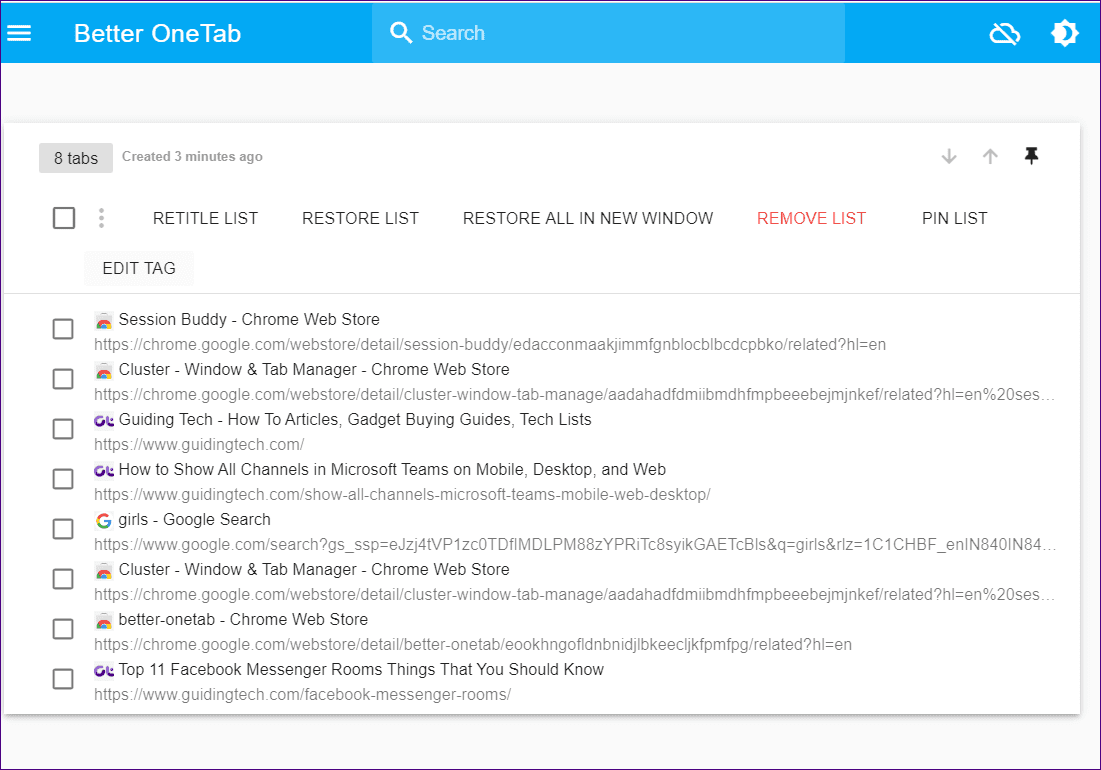The width and height of the screenshot is (1101, 770).
Task: Click Facebook Messenger Rooms GT favicon
Action: [104, 671]
